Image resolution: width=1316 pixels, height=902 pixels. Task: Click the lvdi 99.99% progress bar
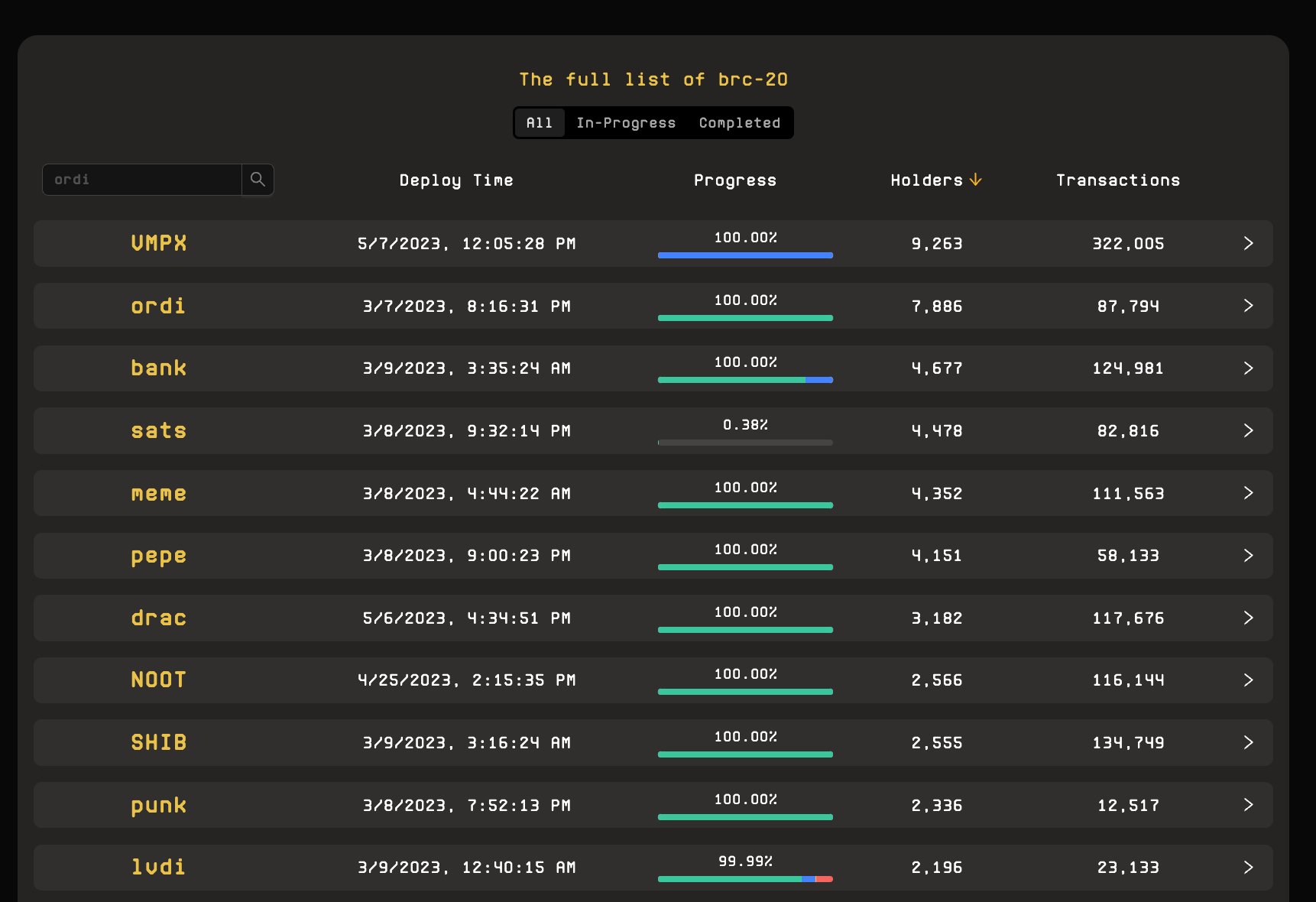pos(745,879)
